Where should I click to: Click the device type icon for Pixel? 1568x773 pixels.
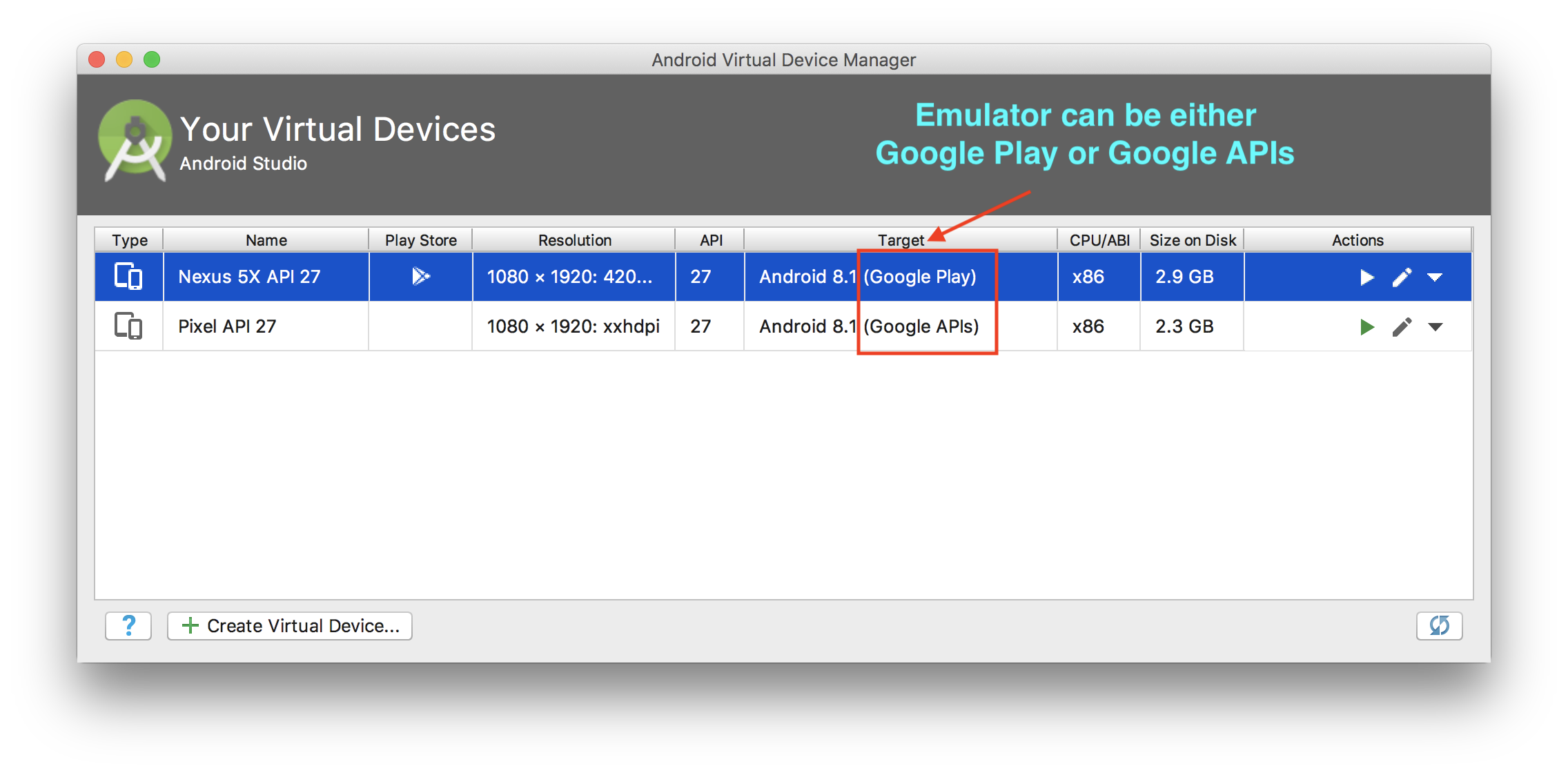(128, 326)
